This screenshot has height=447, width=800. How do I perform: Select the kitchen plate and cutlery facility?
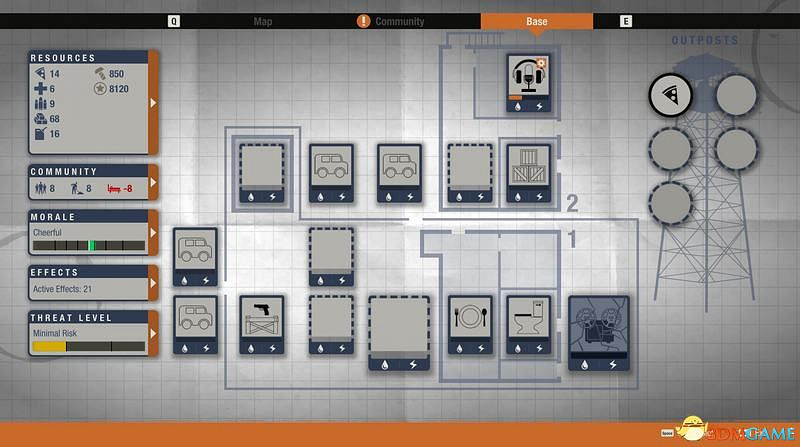[x=469, y=324]
